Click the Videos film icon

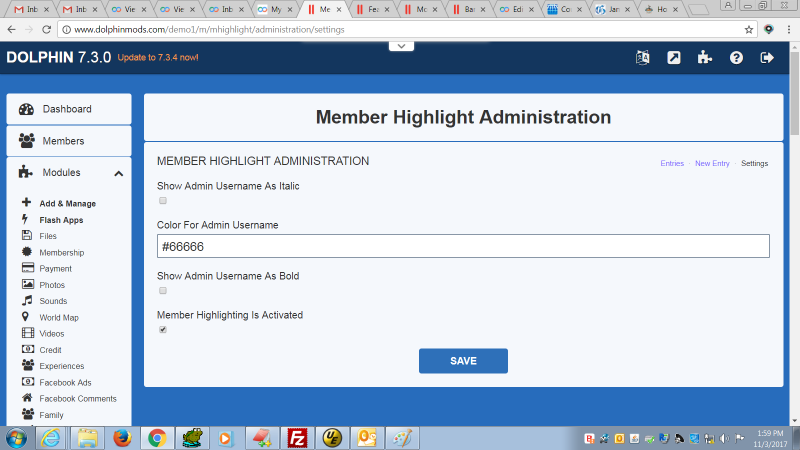coord(28,333)
